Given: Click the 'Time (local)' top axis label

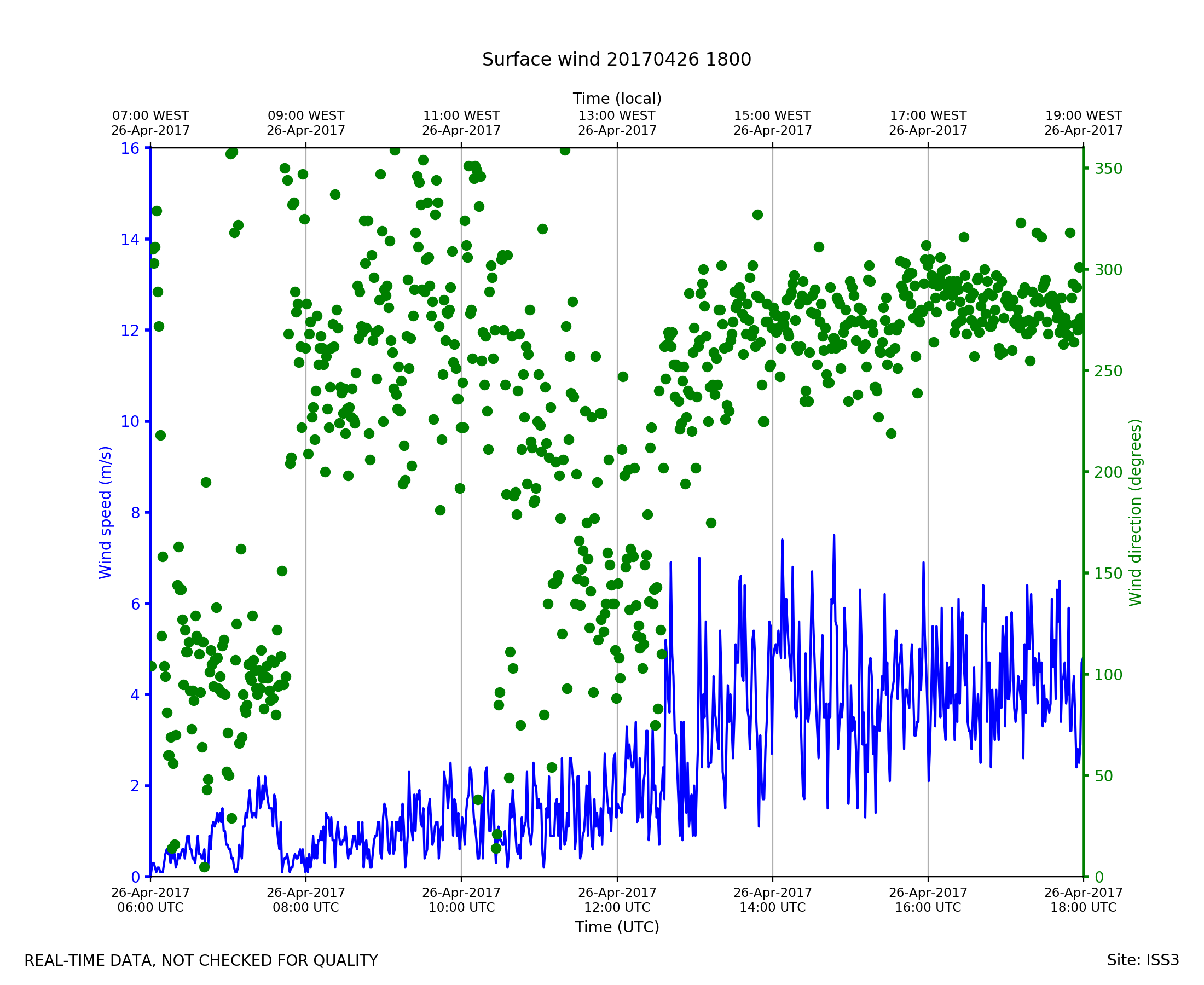Looking at the screenshot, I should 617,99.
